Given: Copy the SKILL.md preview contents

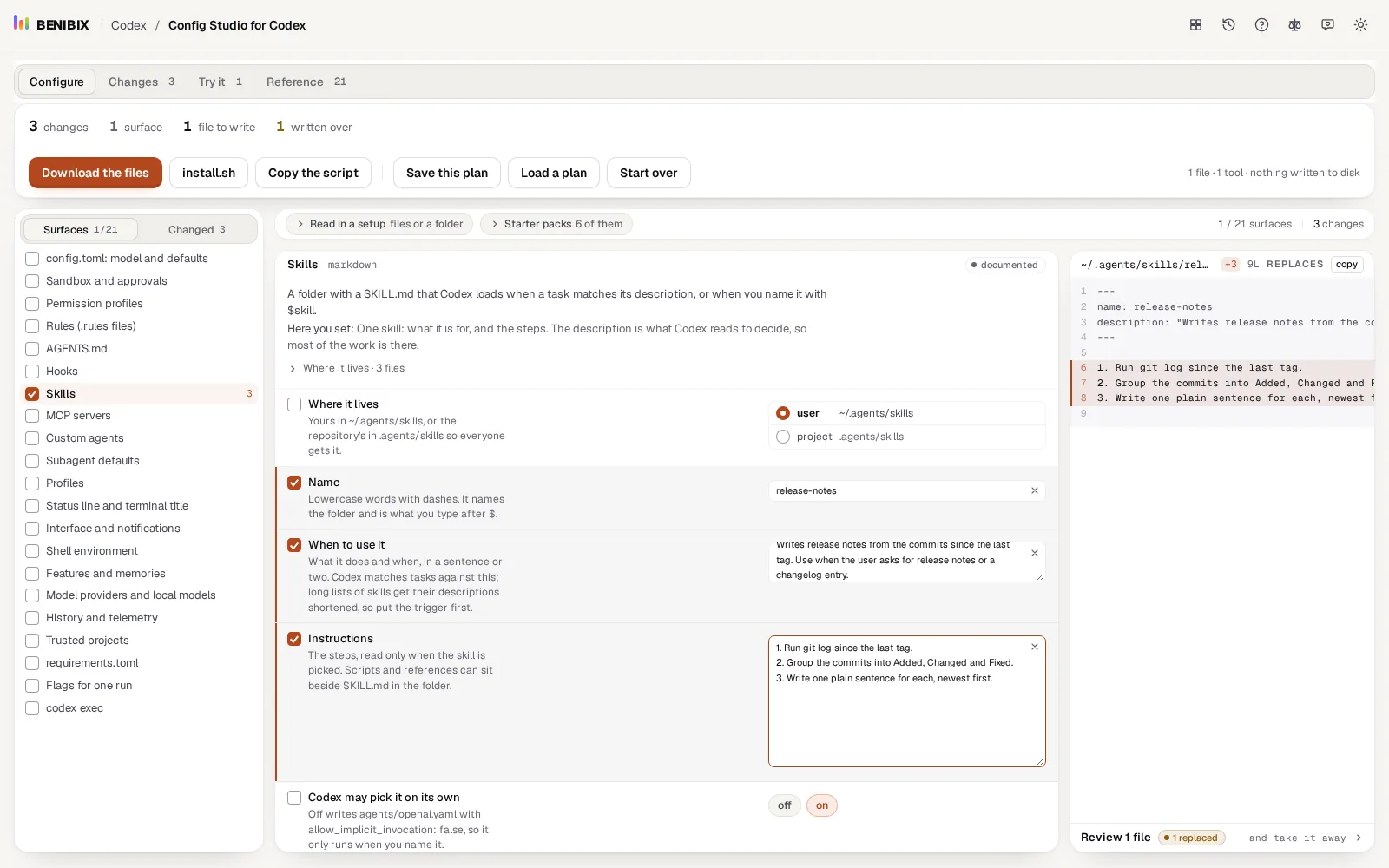Looking at the screenshot, I should pos(1346,265).
